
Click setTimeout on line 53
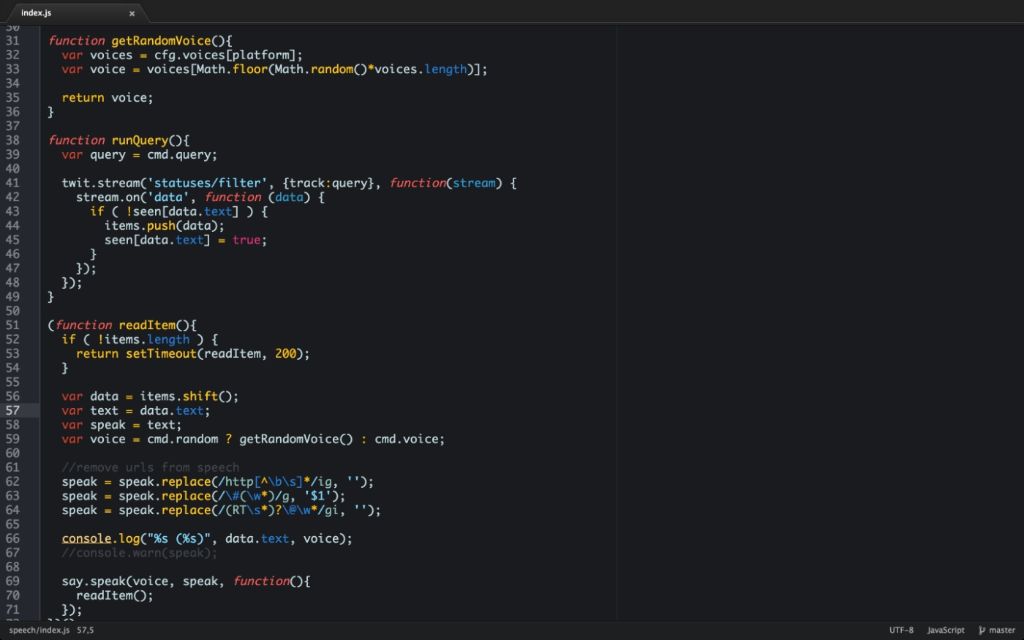[161, 354]
